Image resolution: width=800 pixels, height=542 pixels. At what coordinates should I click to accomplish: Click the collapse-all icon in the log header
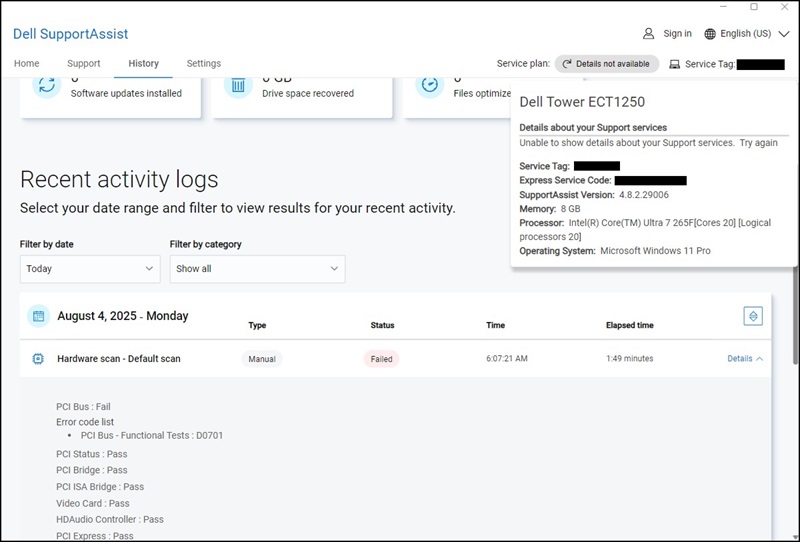(753, 316)
